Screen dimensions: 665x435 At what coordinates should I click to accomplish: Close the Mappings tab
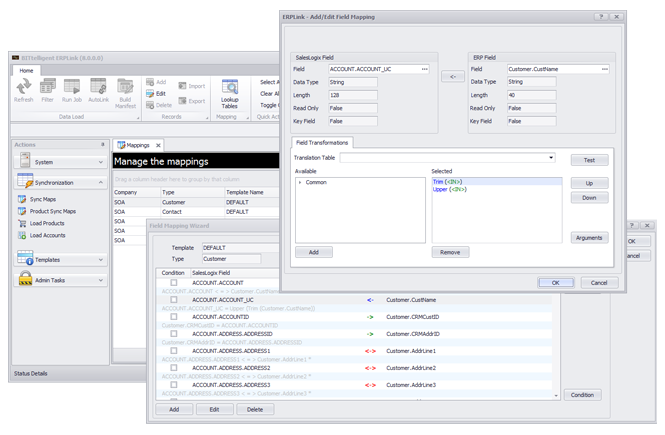click(158, 145)
